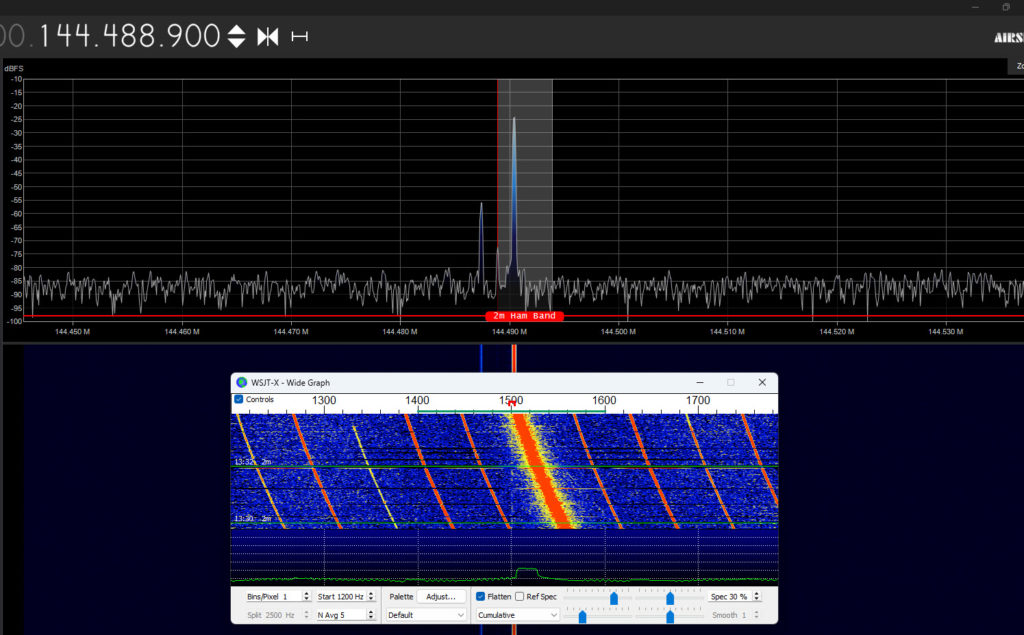Click the Zoom tab at top right
Viewport: 1024px width, 635px height.
(x=1015, y=66)
